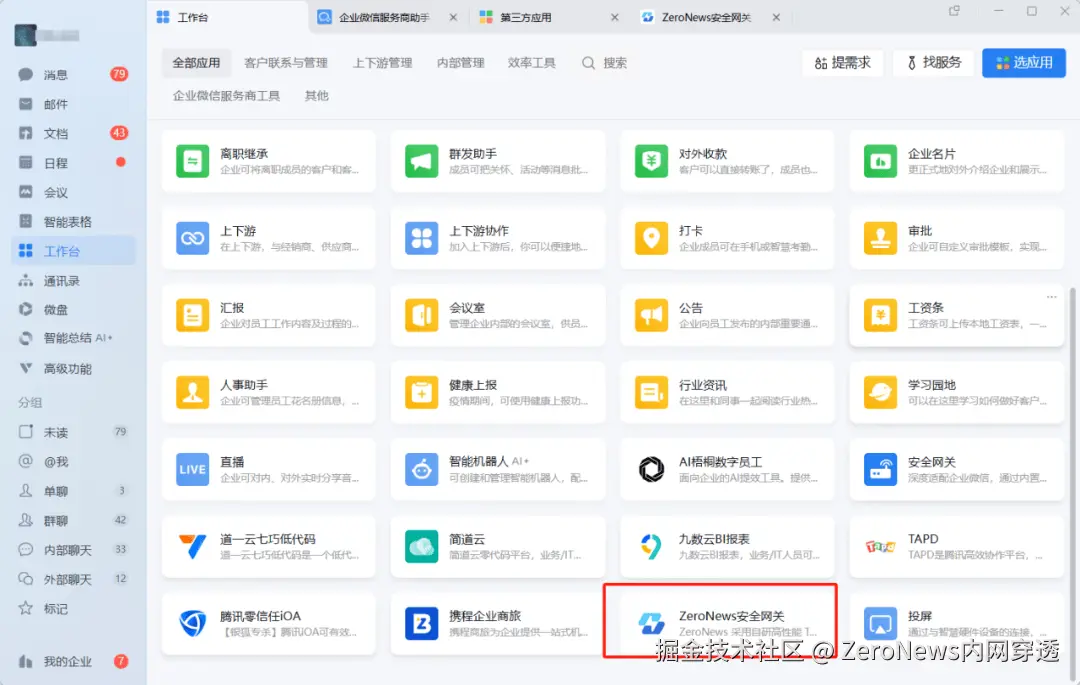Open the 上下游协作 grid icon

[422, 239]
